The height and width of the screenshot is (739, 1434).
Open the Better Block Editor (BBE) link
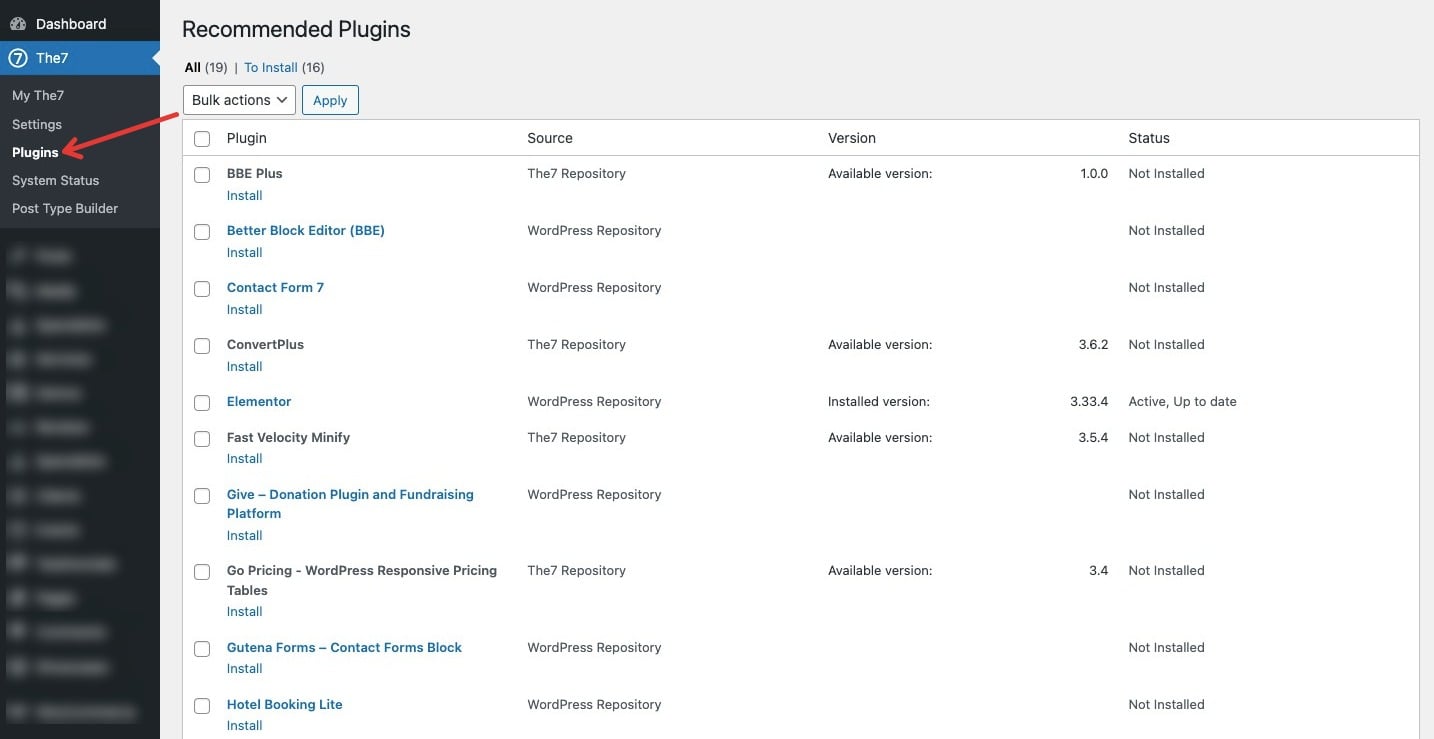click(305, 231)
